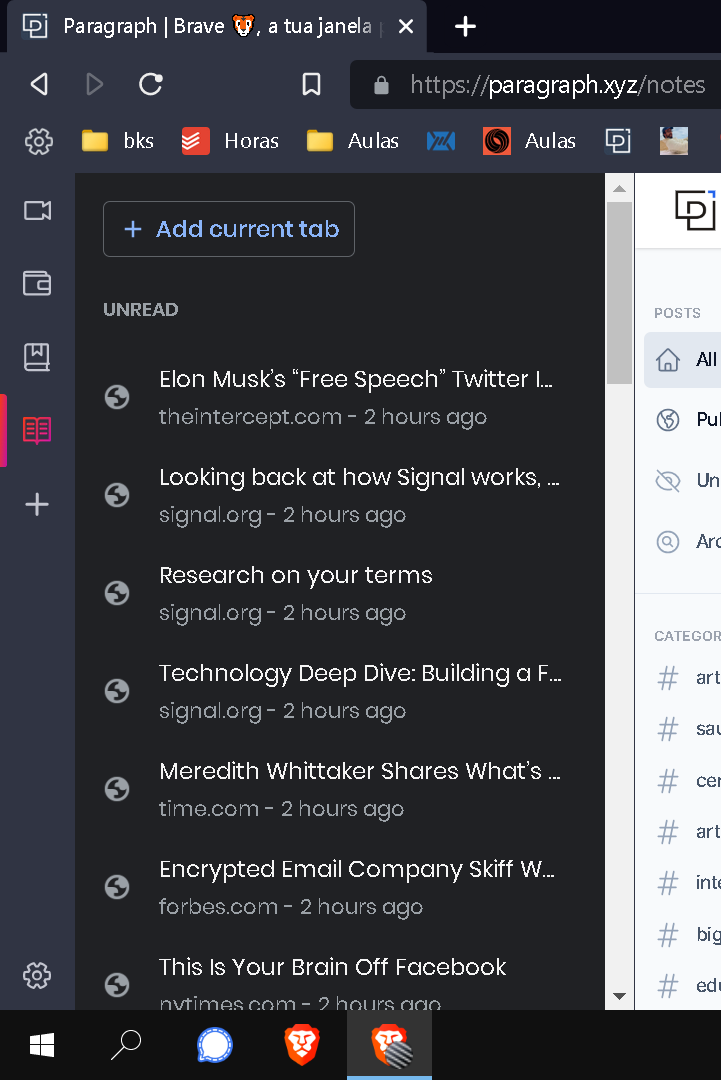Open sidebar settings gear at the bottom
This screenshot has height=1080, width=721.
point(37,976)
